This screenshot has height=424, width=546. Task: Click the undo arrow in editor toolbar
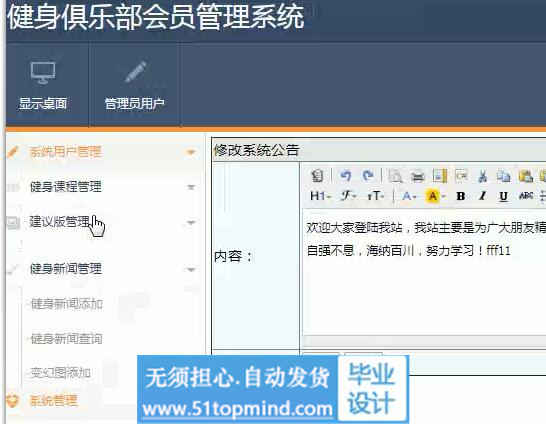point(345,176)
